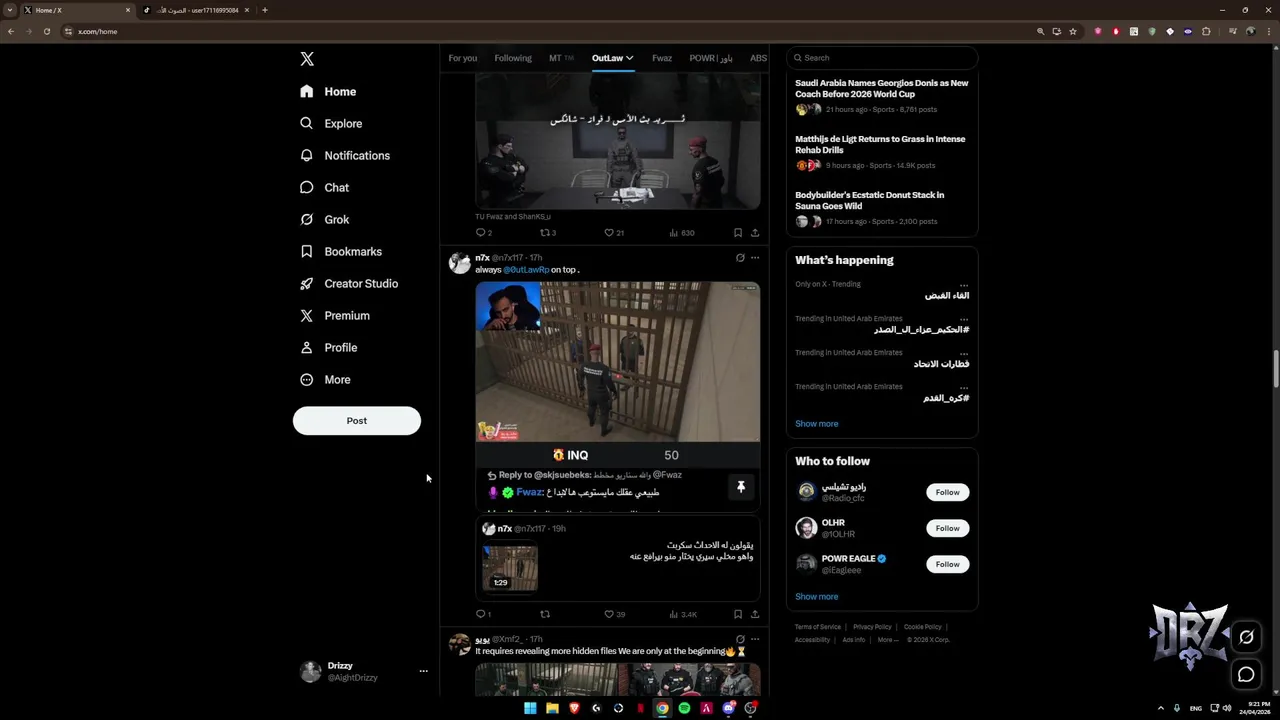
Task: Switch to the Following tab
Action: pyautogui.click(x=513, y=58)
